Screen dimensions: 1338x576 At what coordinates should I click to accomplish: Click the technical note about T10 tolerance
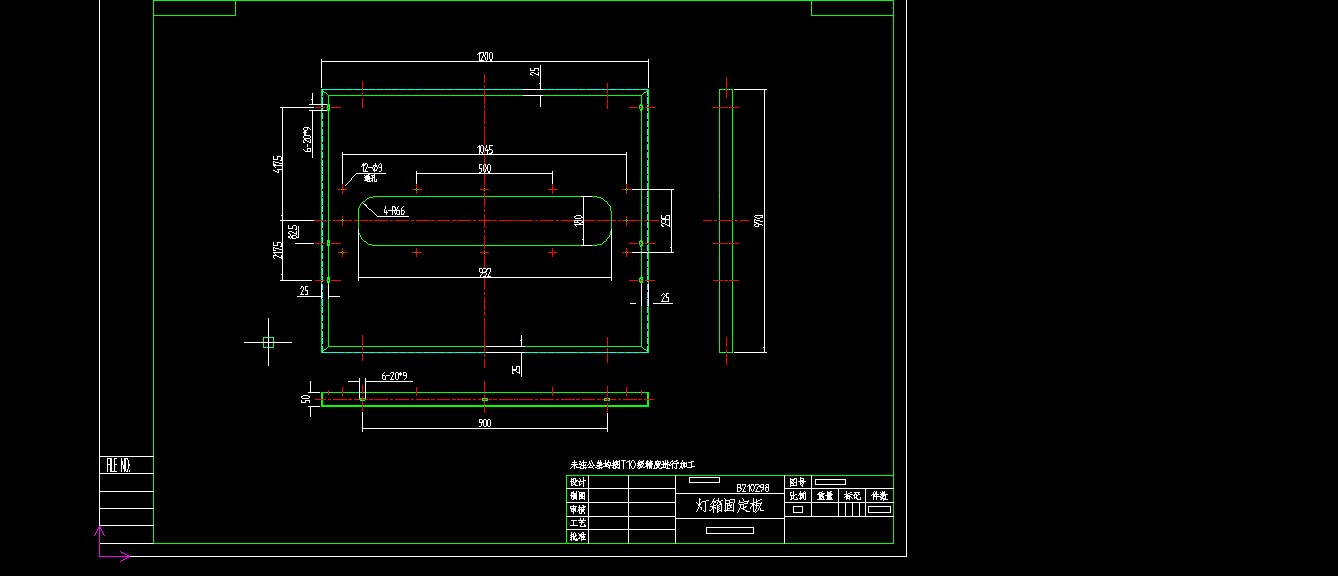[632, 465]
